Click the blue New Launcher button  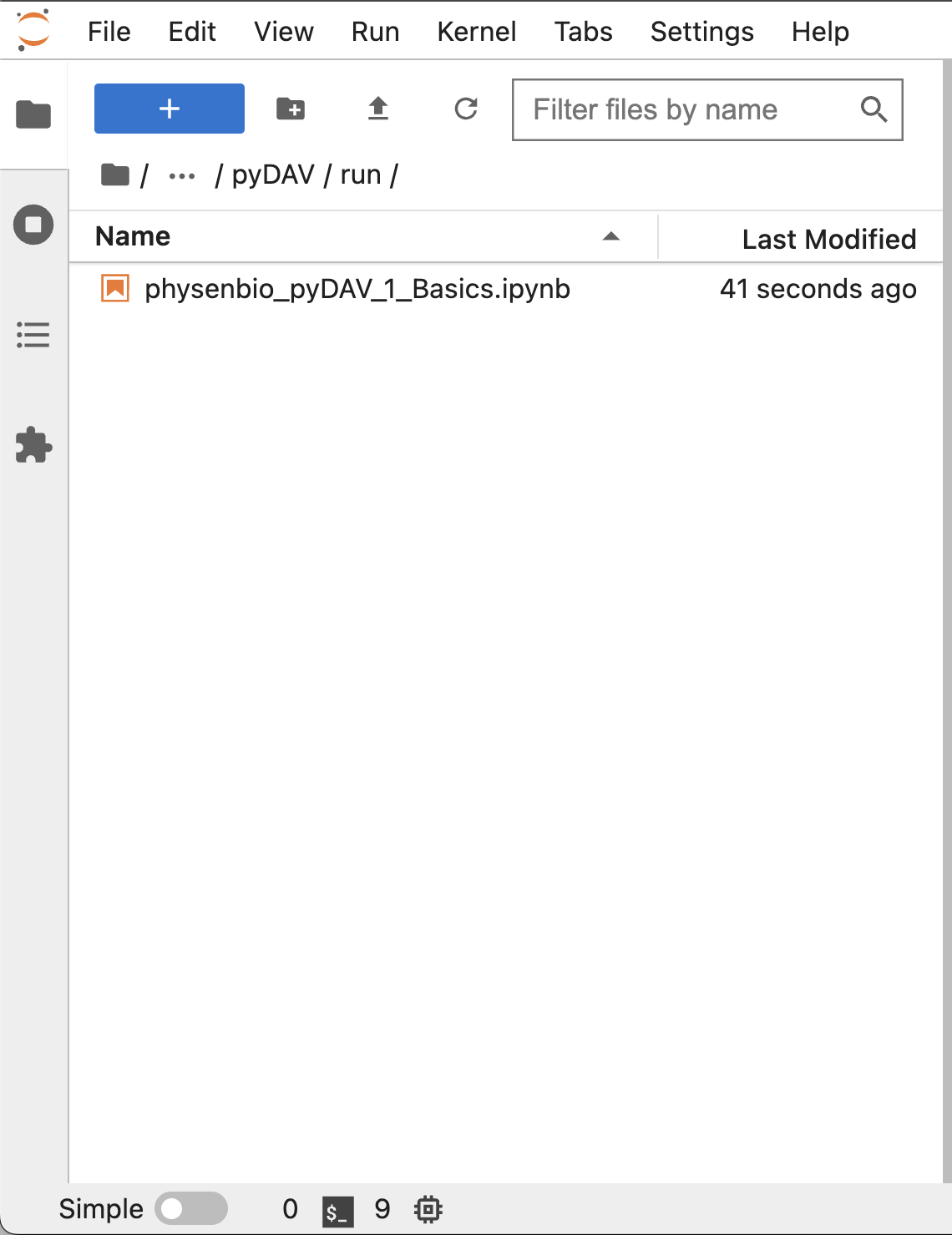(169, 109)
